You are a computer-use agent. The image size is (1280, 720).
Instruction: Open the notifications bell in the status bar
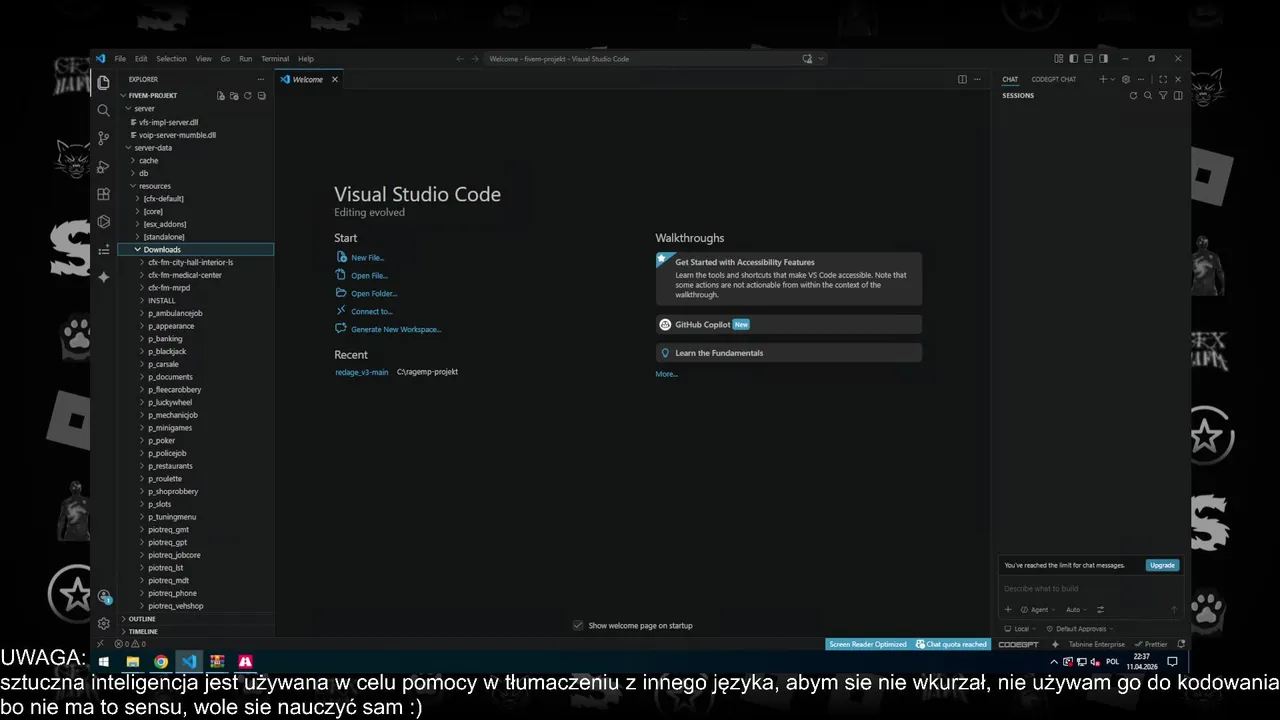click(1181, 644)
